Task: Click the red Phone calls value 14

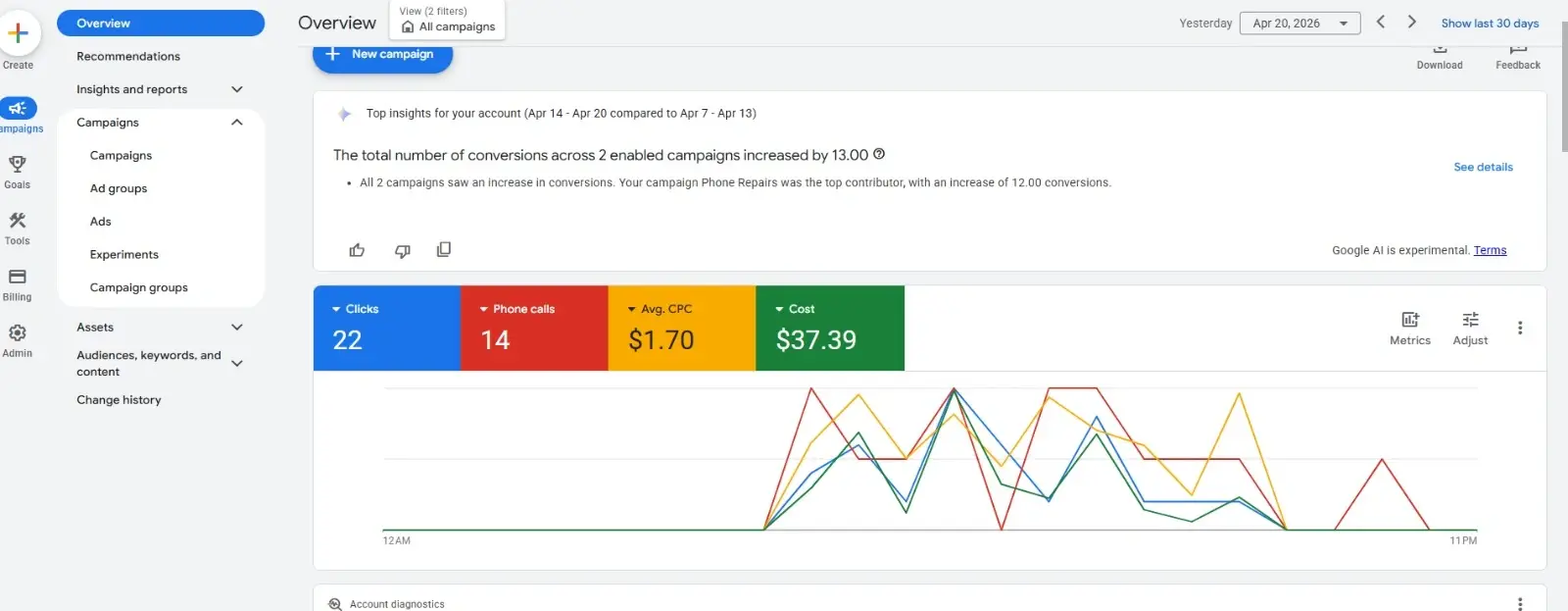Action: pyautogui.click(x=495, y=340)
